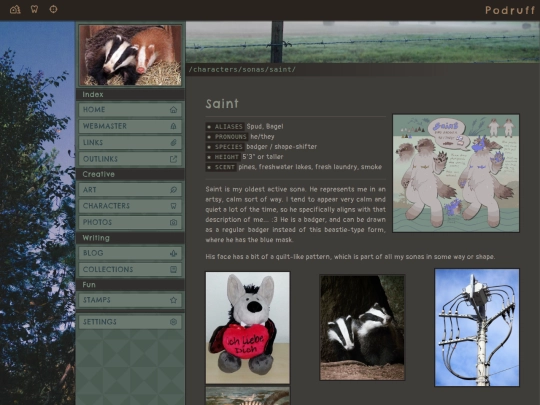Screen dimensions: 540x405
Task: Click the Creative section header
Action: tap(98, 174)
